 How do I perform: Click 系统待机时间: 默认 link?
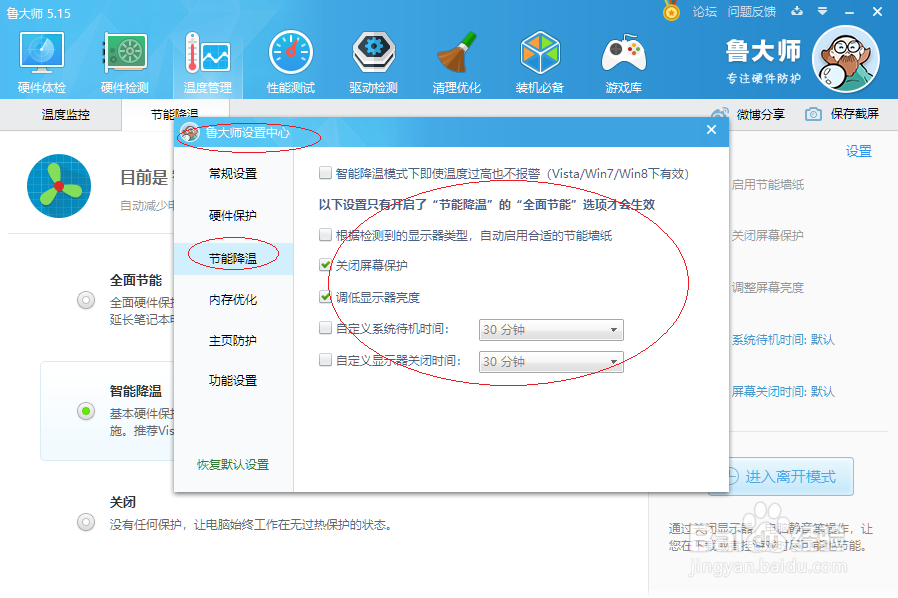click(783, 340)
